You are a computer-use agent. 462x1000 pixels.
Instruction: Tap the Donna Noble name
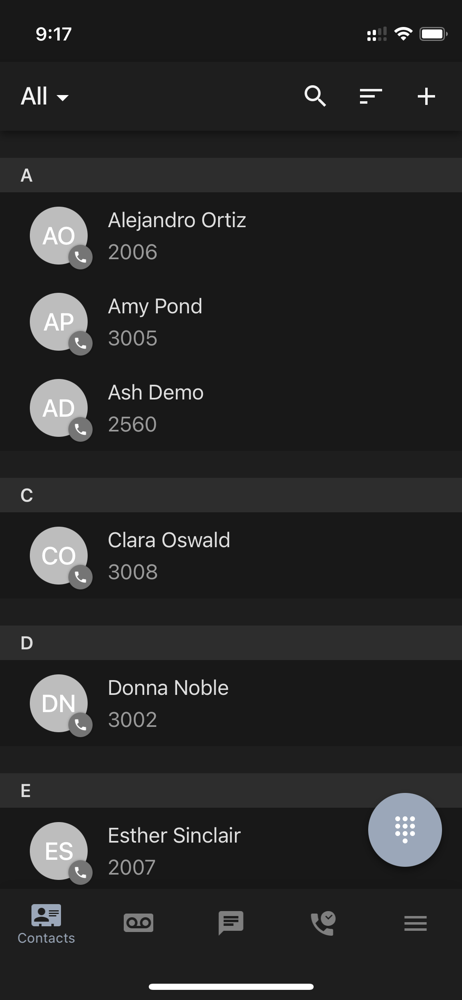168,688
